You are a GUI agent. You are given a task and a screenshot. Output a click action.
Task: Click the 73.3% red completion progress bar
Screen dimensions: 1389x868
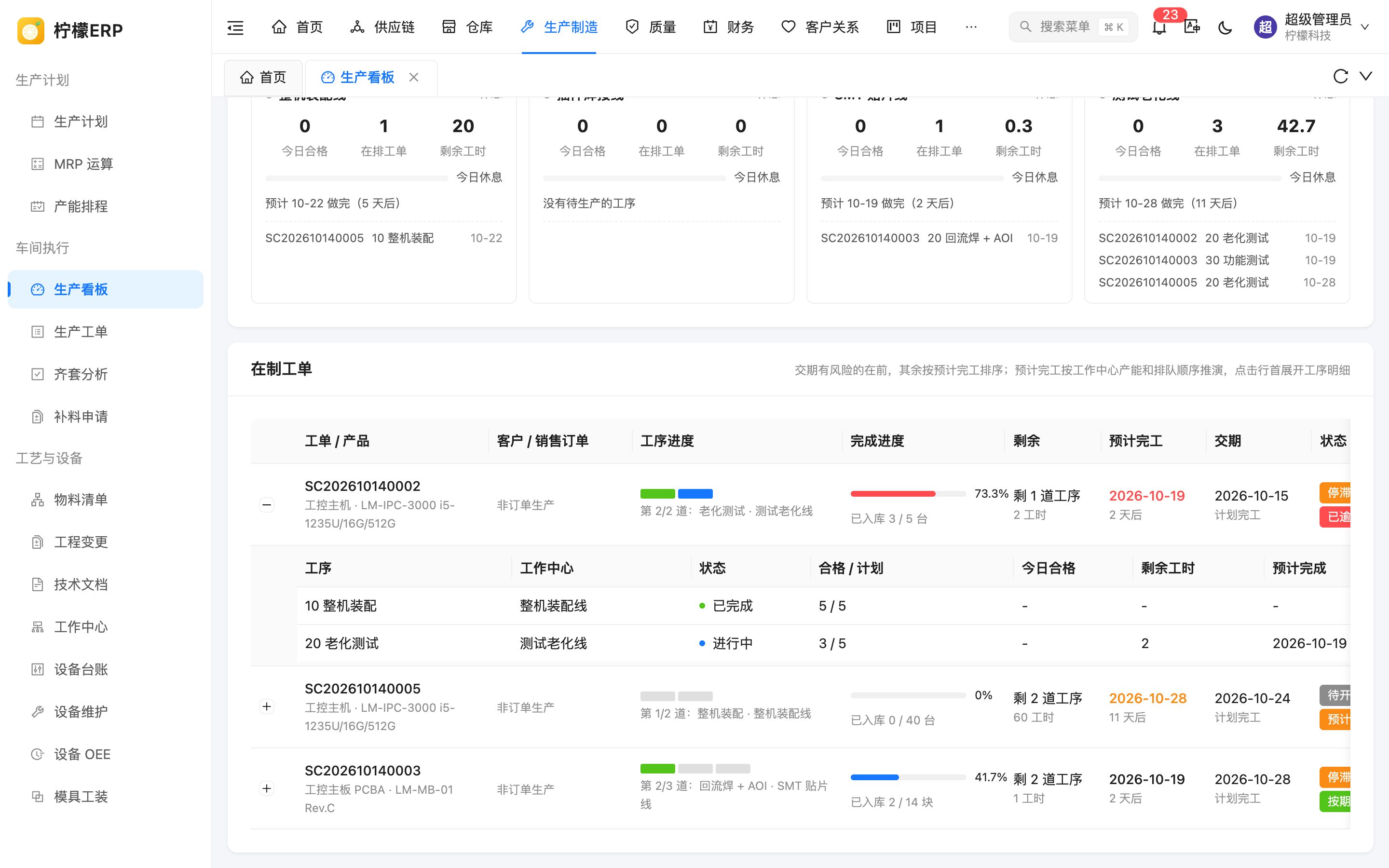[908, 494]
